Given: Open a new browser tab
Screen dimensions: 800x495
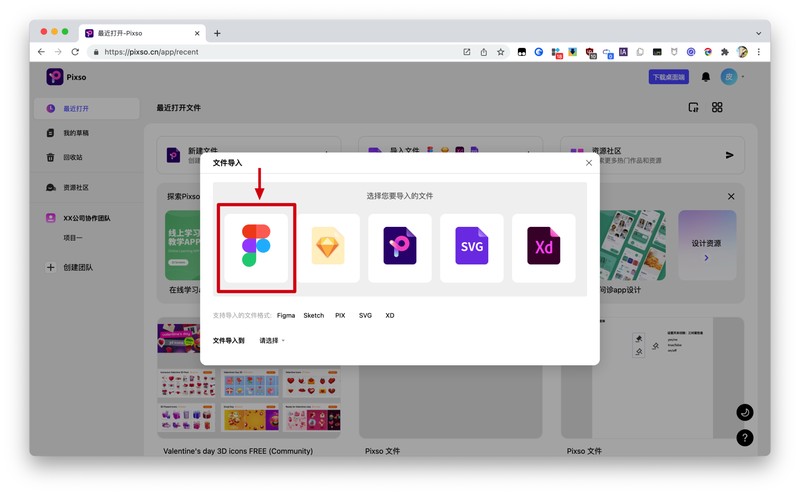Looking at the screenshot, I should click(217, 33).
